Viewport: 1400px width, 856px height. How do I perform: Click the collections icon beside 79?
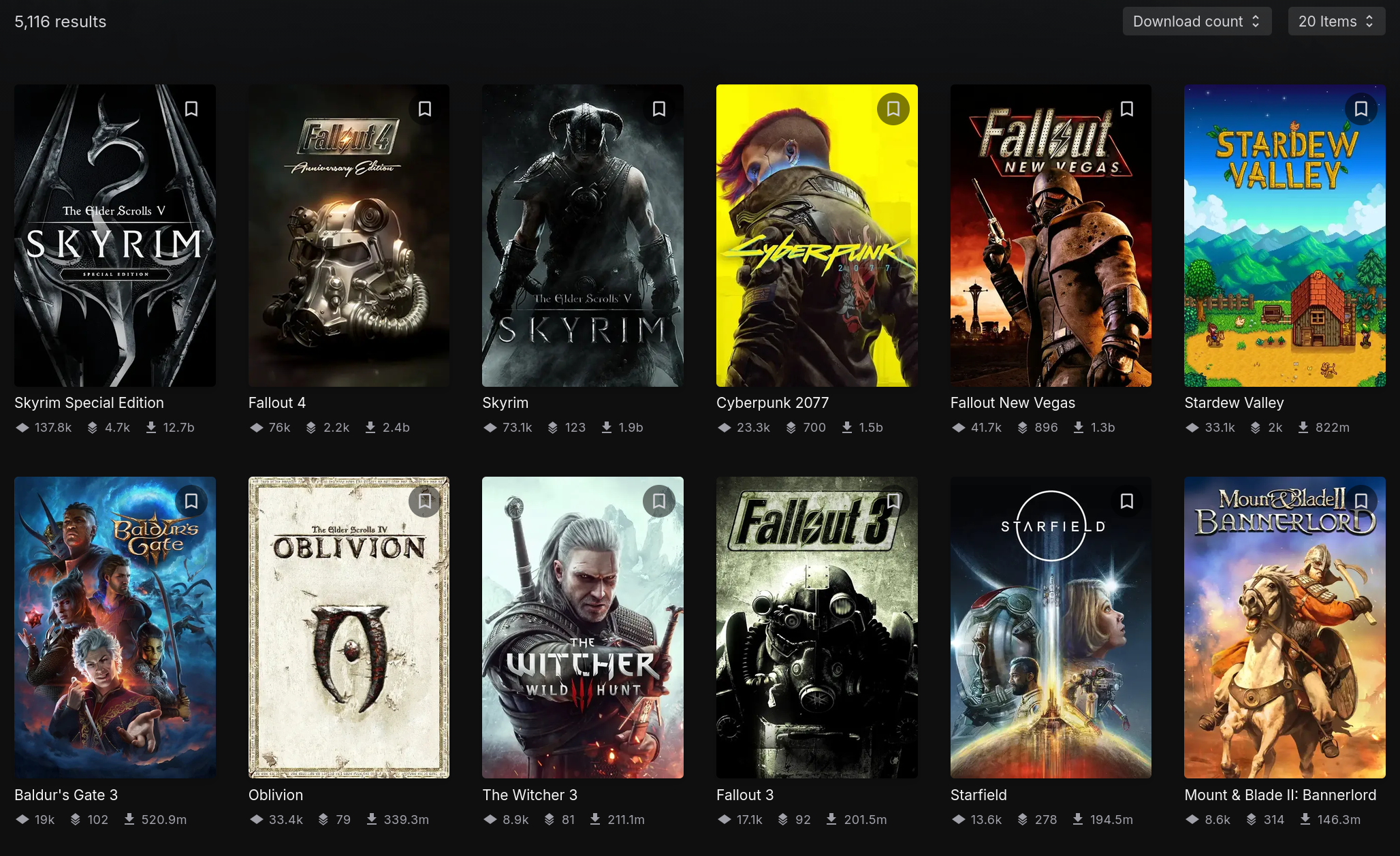323,820
